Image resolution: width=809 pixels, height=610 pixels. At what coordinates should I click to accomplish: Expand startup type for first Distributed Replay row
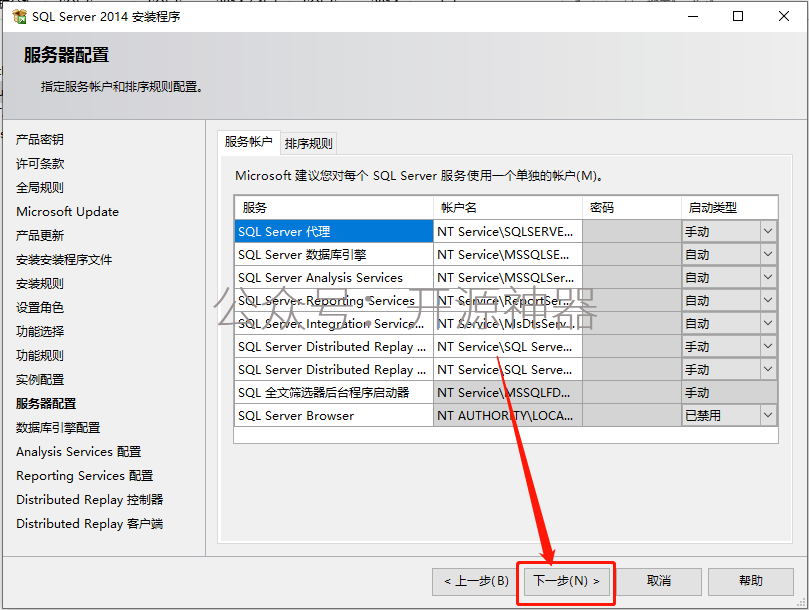(x=768, y=346)
